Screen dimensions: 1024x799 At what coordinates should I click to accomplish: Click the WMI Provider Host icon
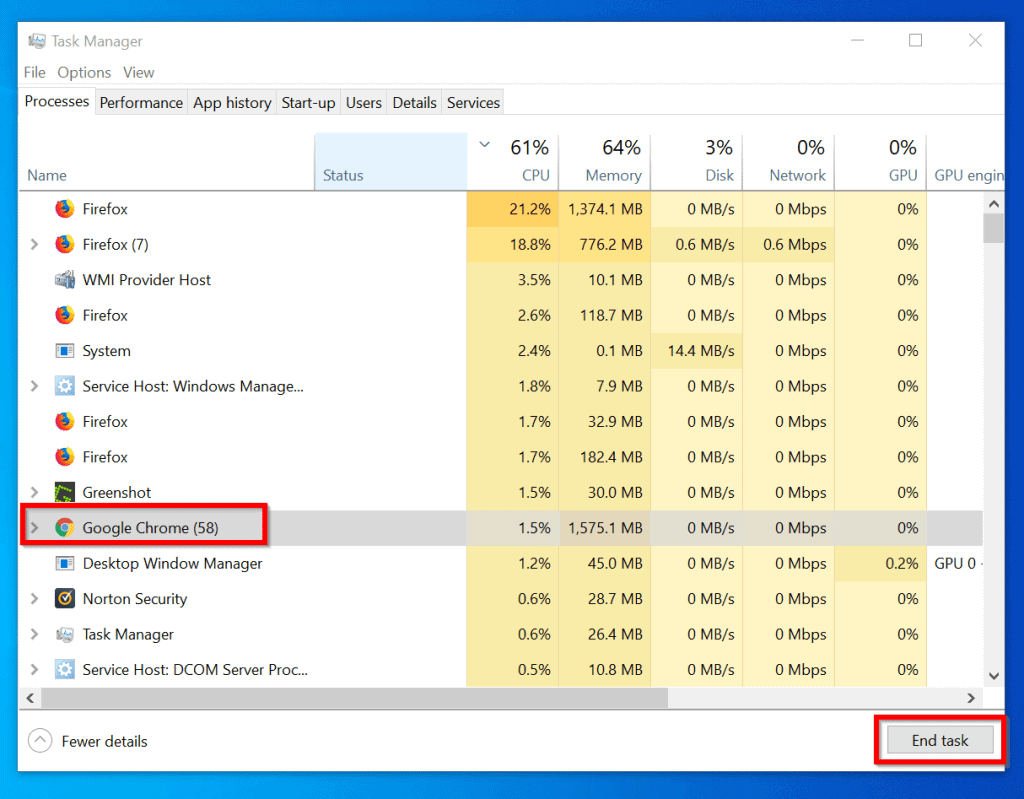64,280
